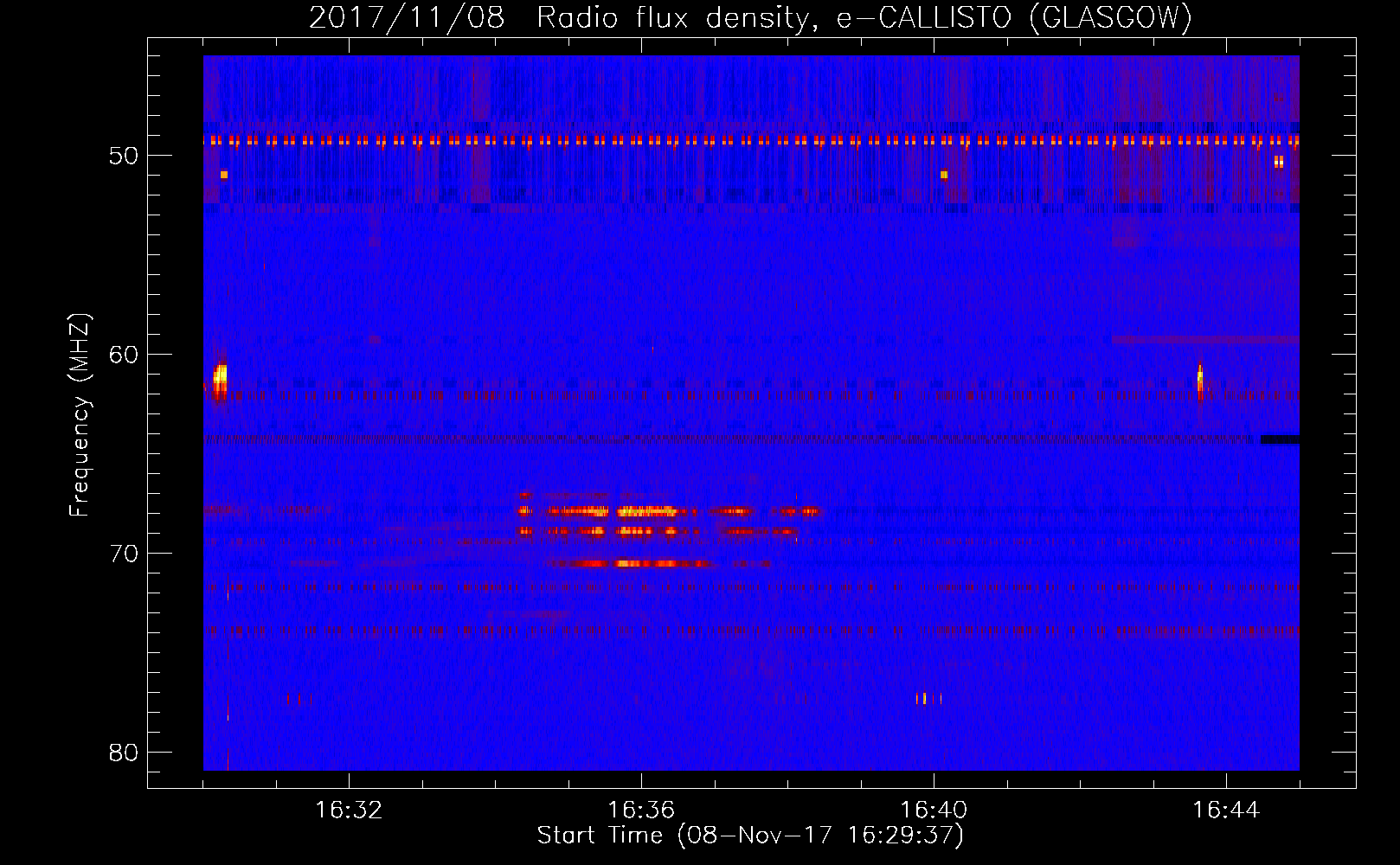Screen dimensions: 1400x865
Task: Click the 50 MHz frequency tick label
Action: coord(124,156)
